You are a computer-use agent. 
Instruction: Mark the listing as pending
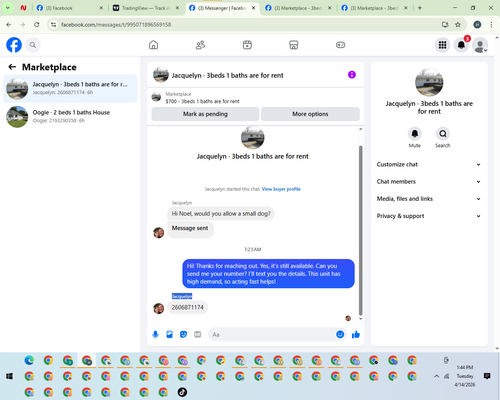(x=205, y=114)
